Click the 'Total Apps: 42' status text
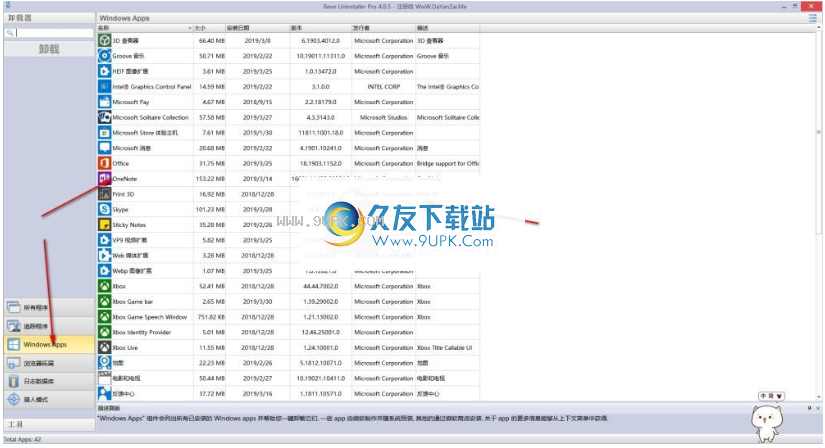This screenshot has height=448, width=825. pyautogui.click(x=22, y=439)
